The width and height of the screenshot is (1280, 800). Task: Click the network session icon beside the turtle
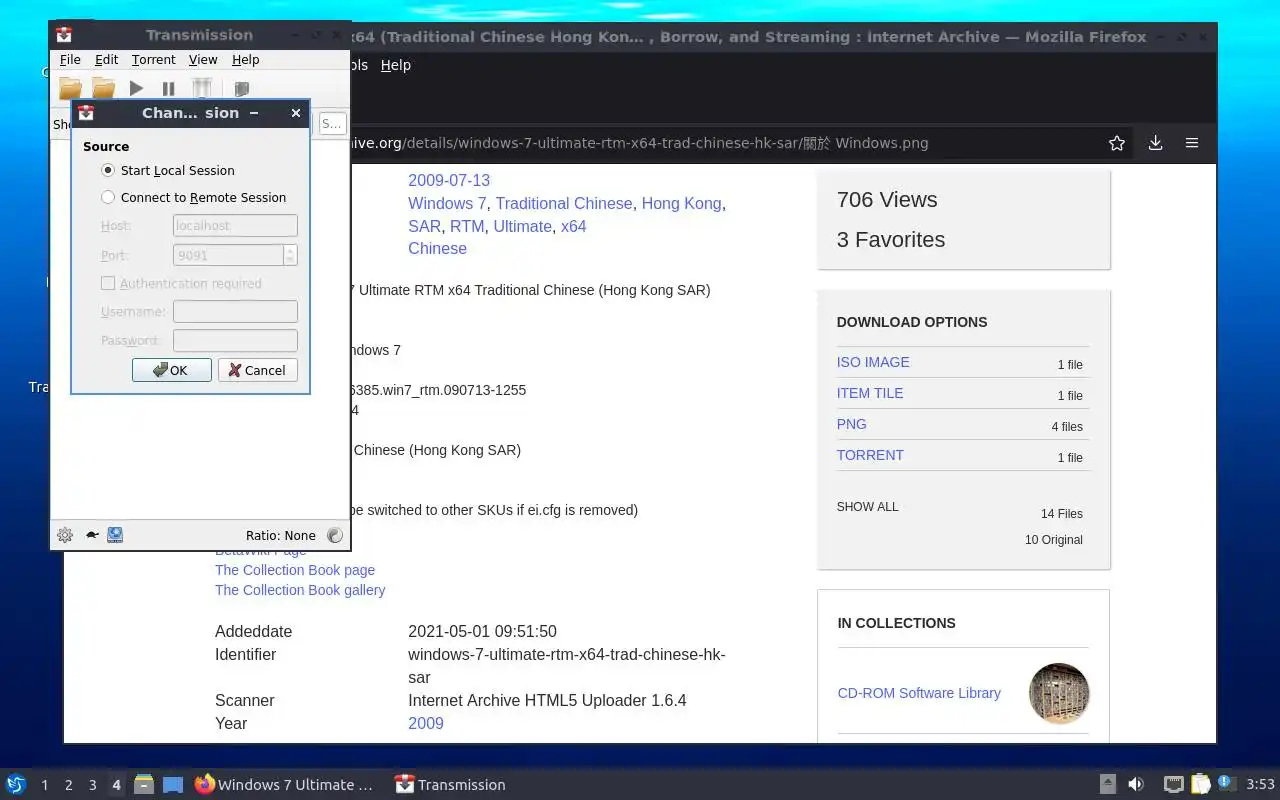(x=115, y=535)
